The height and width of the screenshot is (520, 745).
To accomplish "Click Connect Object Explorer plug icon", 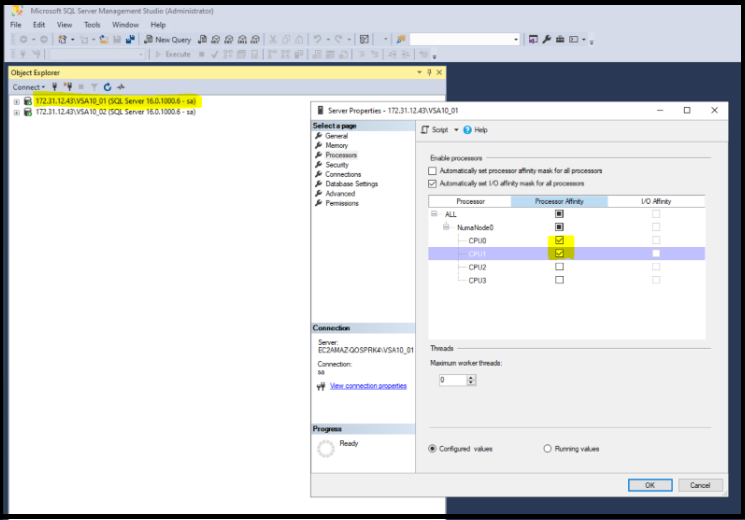I will coord(54,87).
